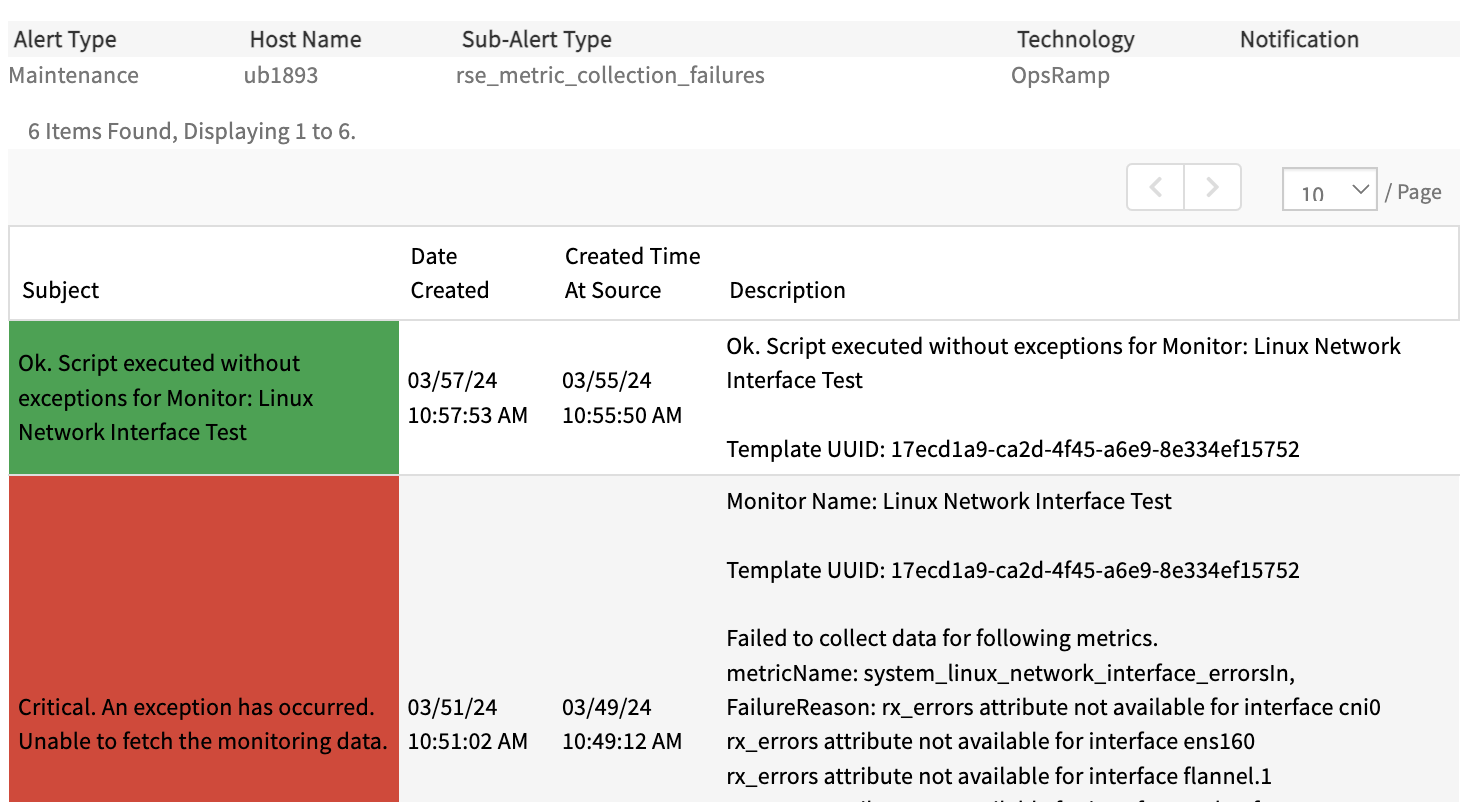Image resolution: width=1468 pixels, height=802 pixels.
Task: Click the next page arrow icon
Action: 1212,187
